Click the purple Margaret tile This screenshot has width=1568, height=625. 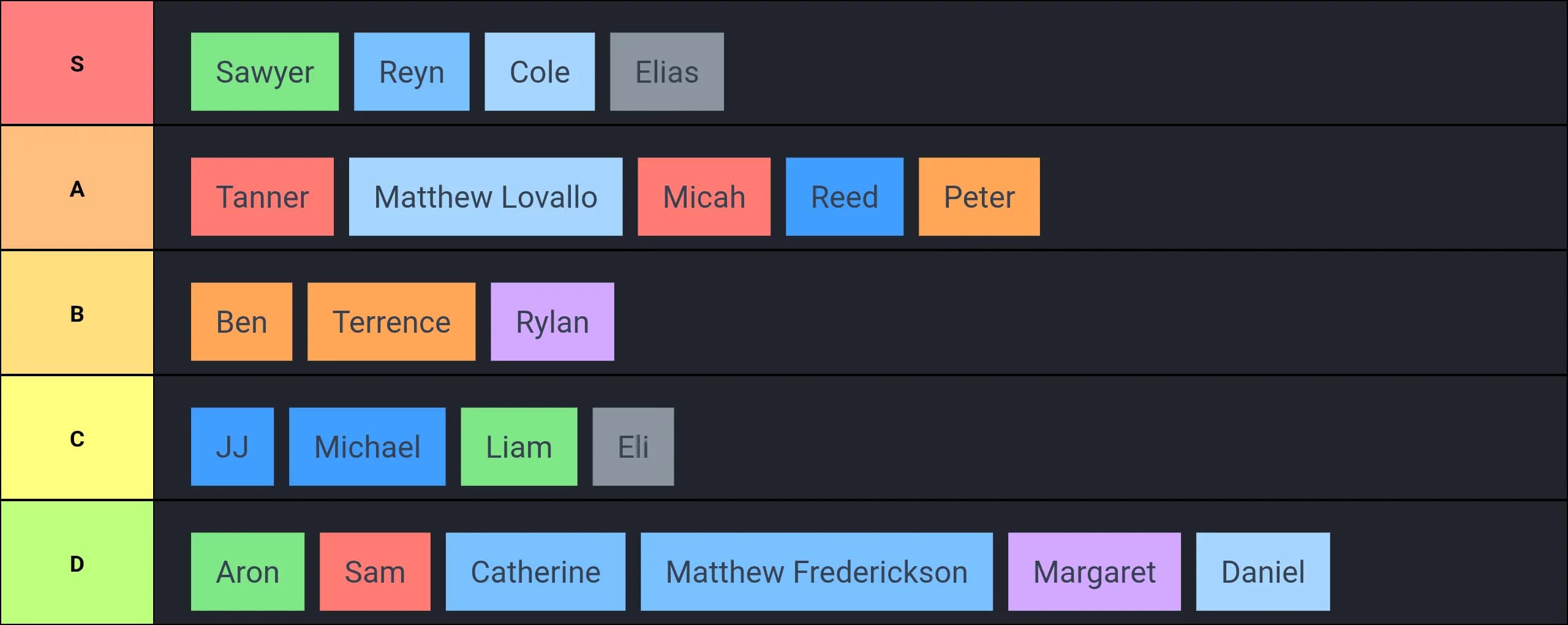coord(1094,572)
